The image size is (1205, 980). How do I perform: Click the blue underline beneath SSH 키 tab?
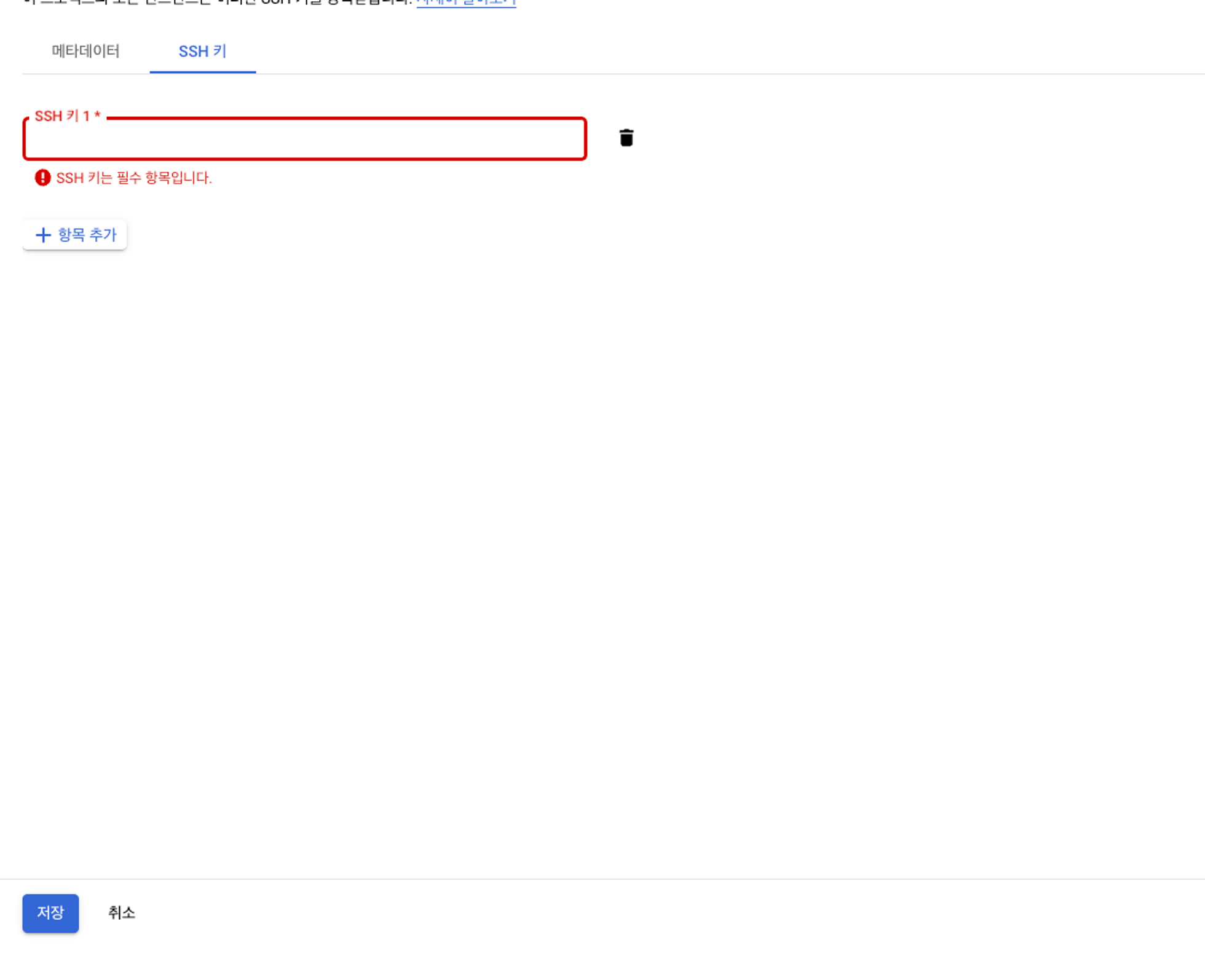(202, 72)
